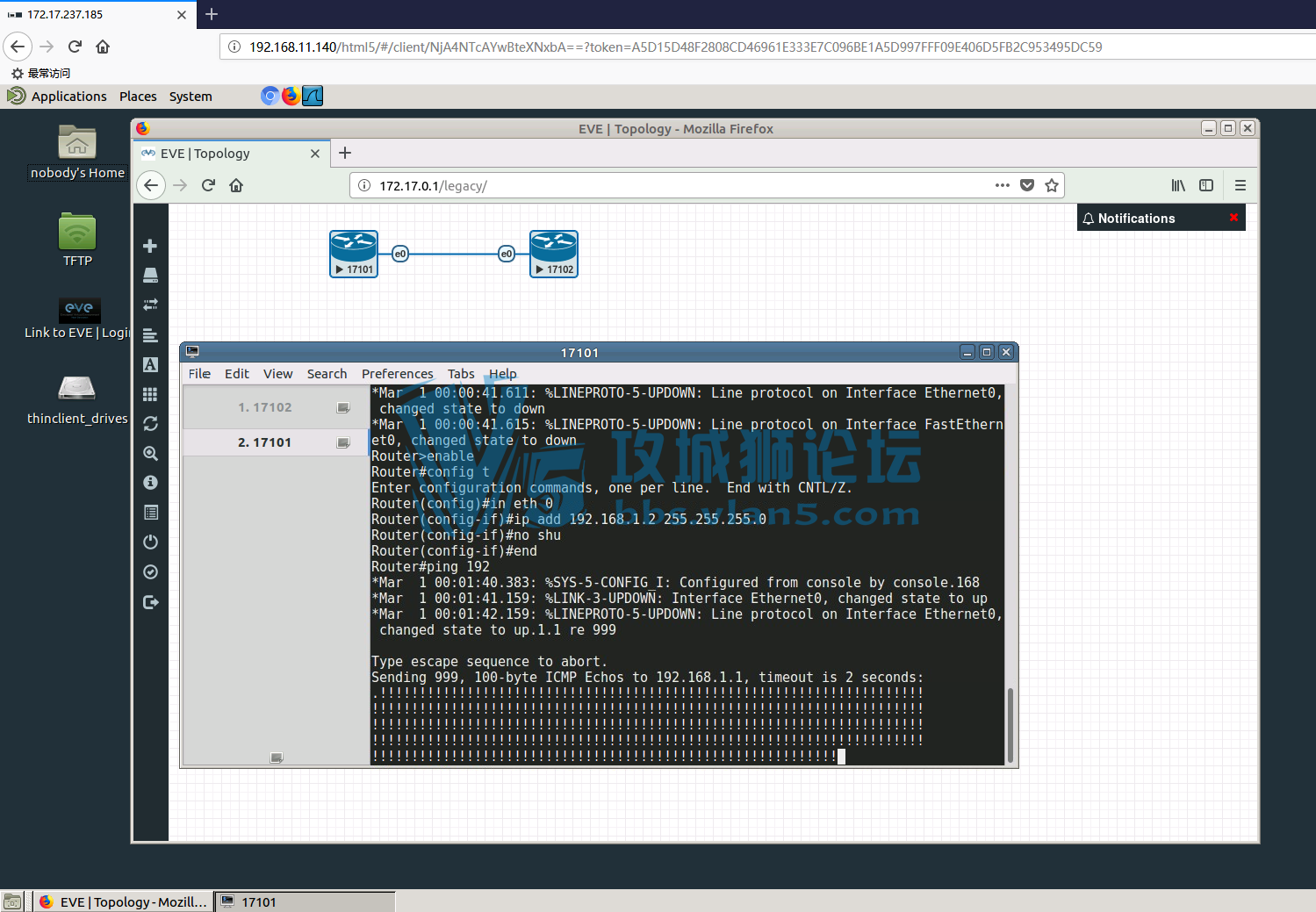
Task: Click the EVE sidebar Add object plus icon
Action: (x=150, y=246)
